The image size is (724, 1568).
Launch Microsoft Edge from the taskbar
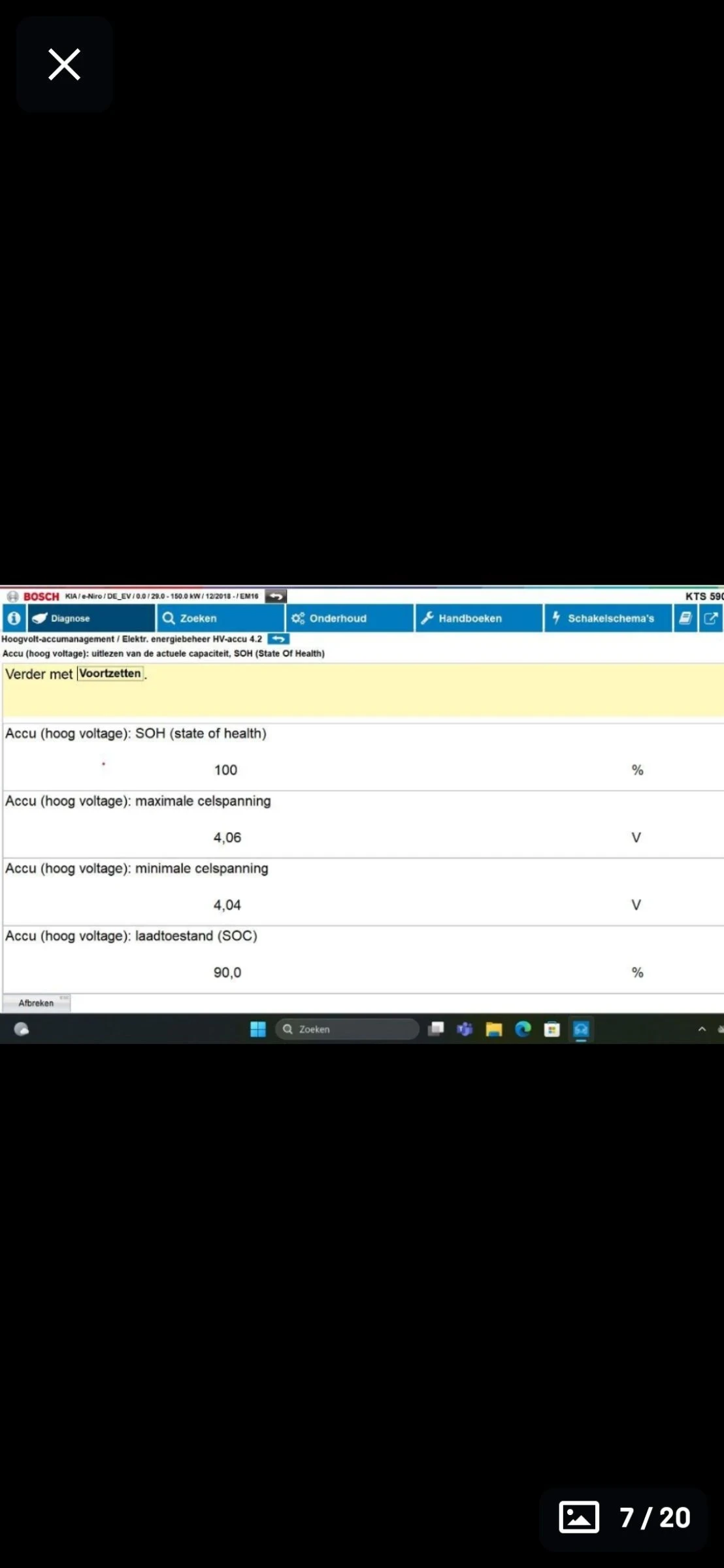coord(523,1030)
